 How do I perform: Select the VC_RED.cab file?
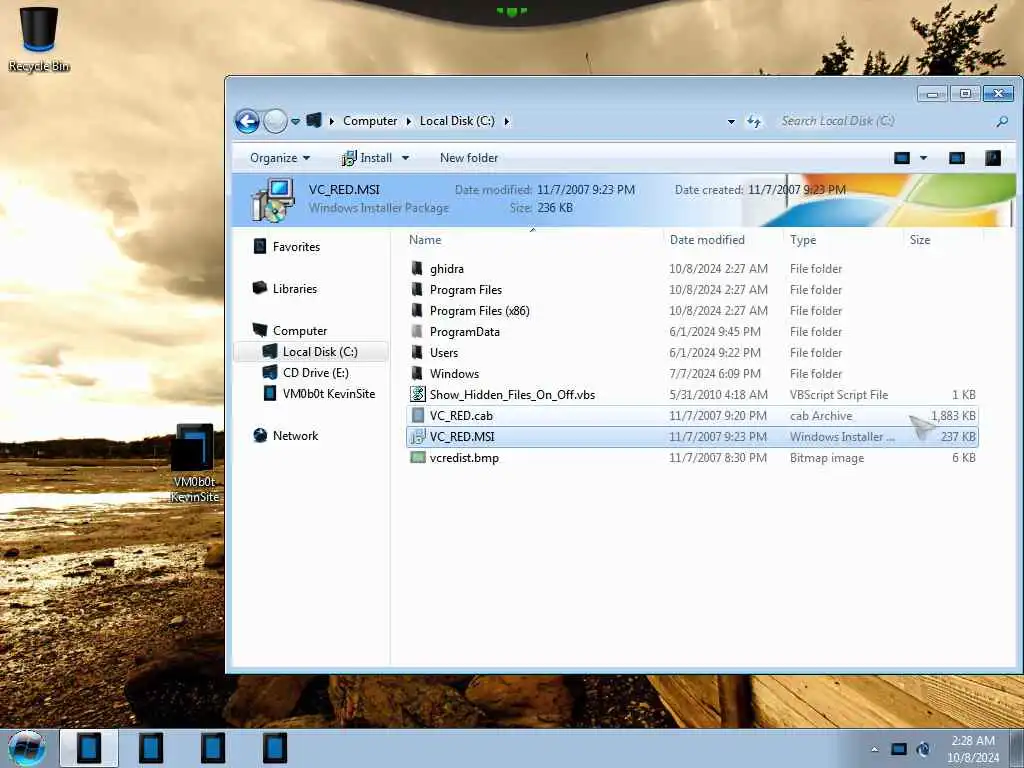(461, 415)
